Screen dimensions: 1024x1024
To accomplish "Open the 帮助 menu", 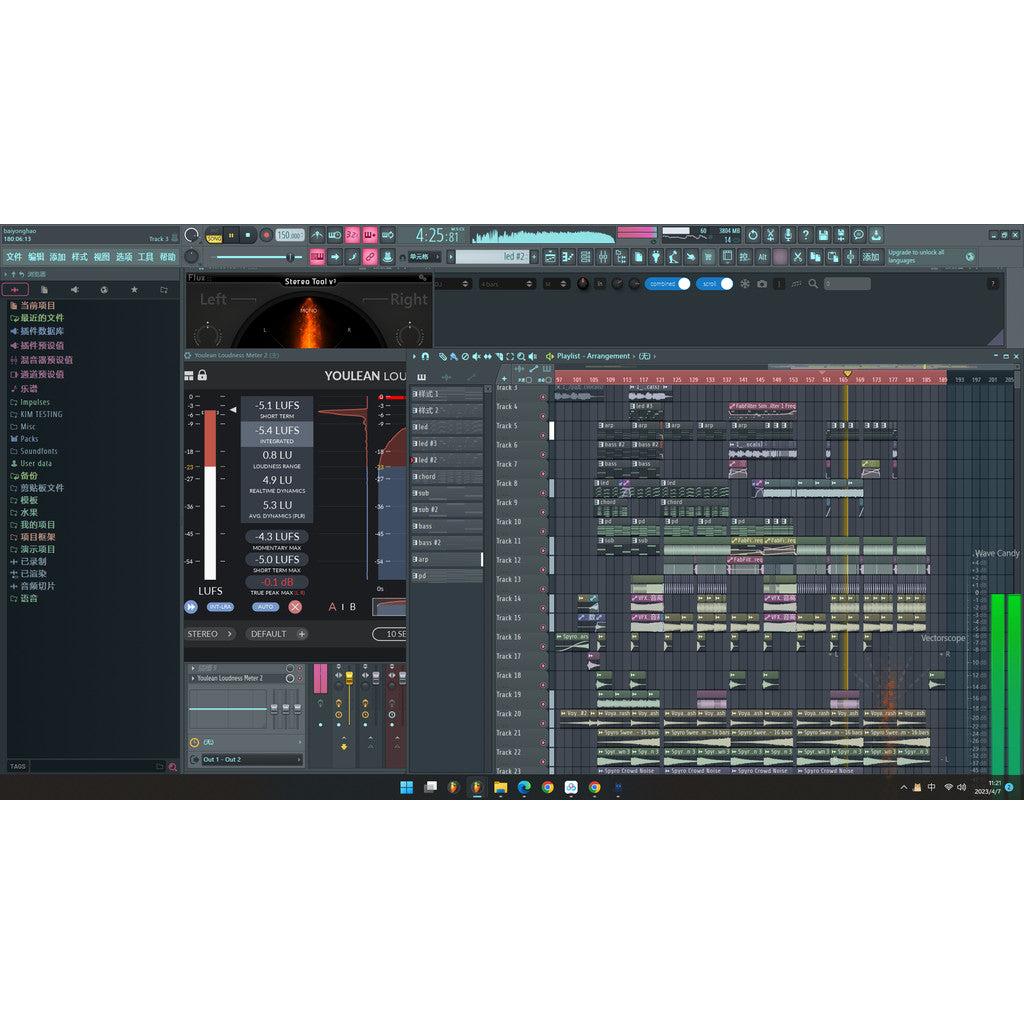I will point(168,257).
